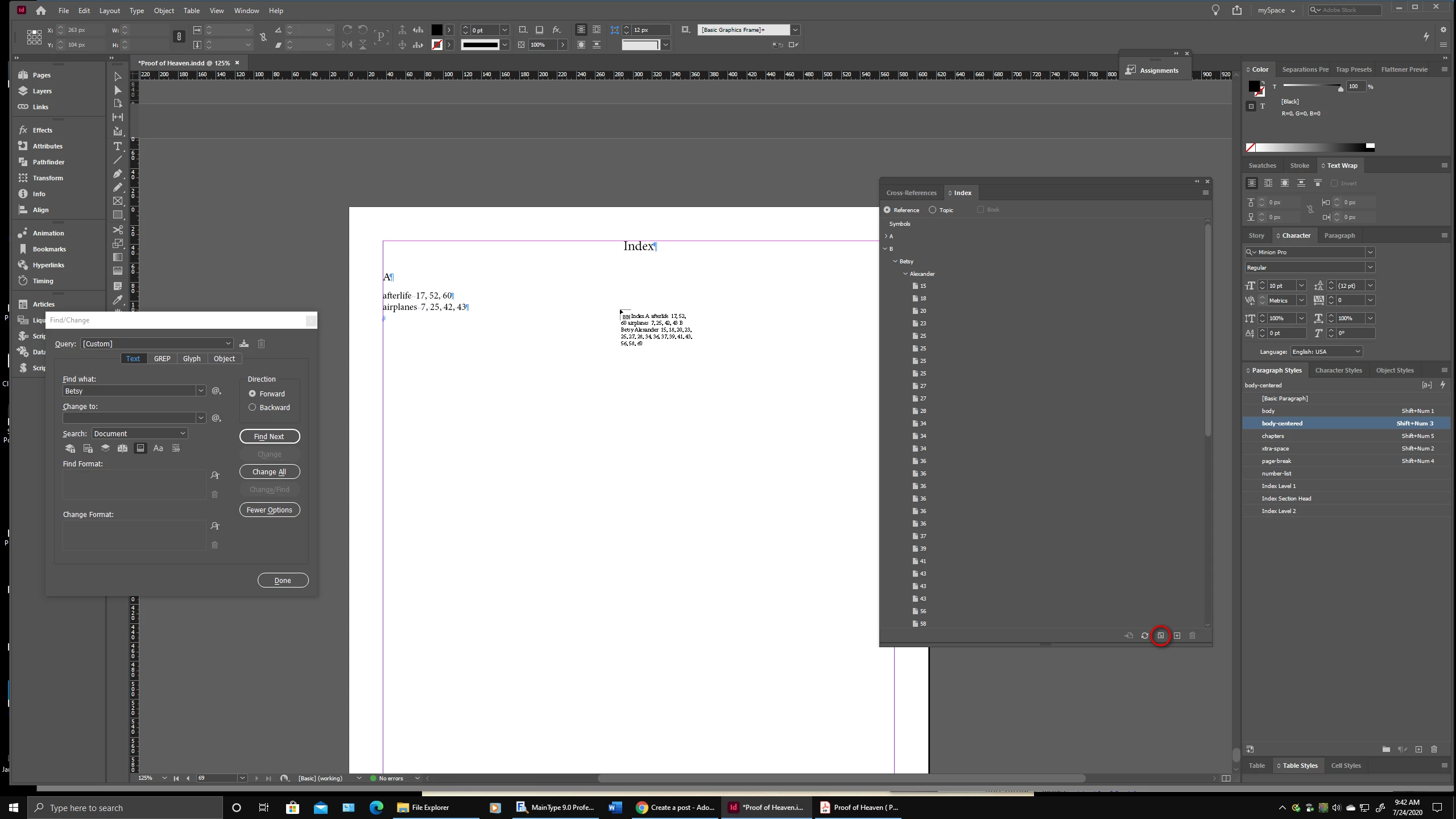This screenshot has height=819, width=1456.
Task: Click Update Preview icon in Index panel
Action: [x=1144, y=635]
